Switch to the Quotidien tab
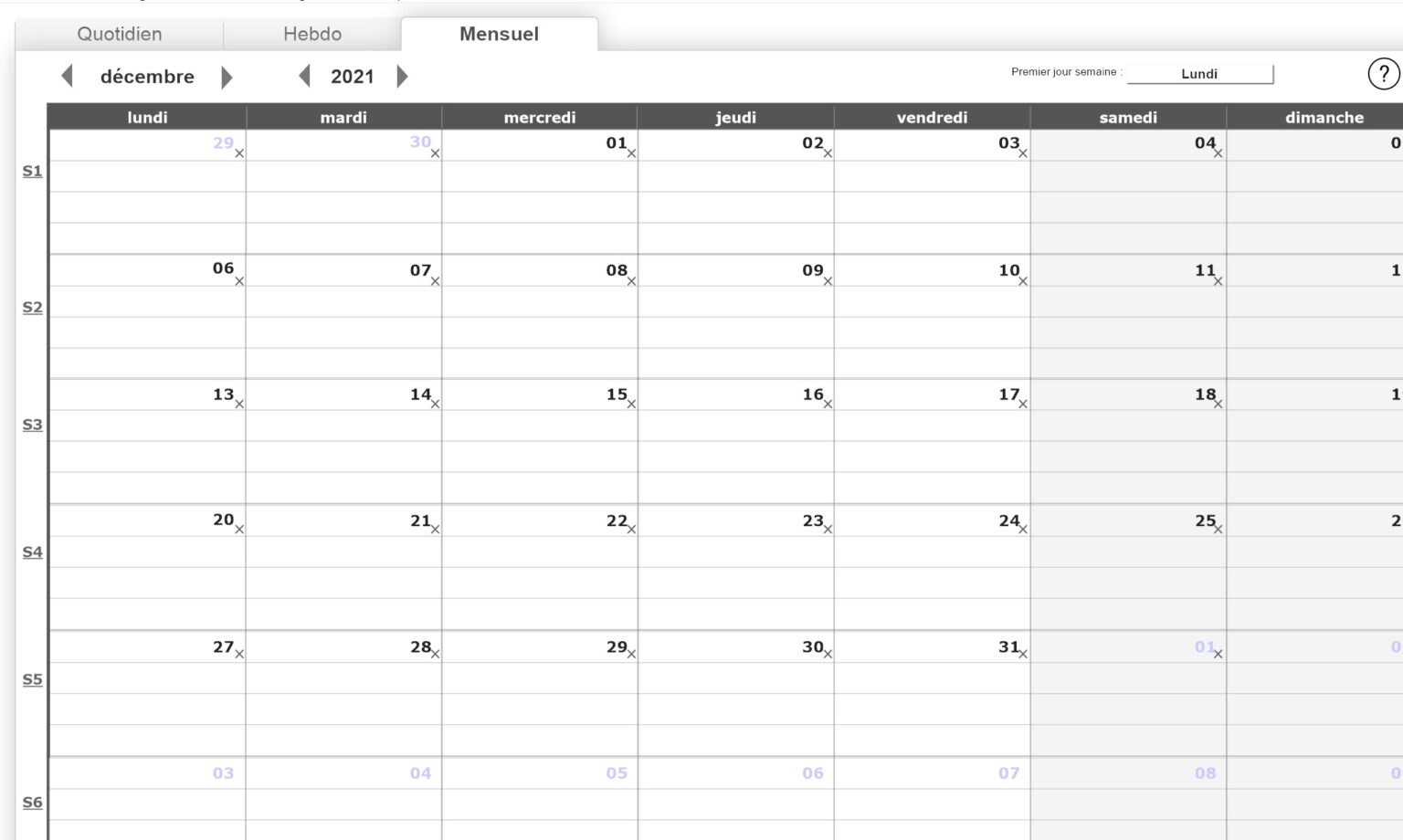Image resolution: width=1403 pixels, height=840 pixels. [x=120, y=34]
